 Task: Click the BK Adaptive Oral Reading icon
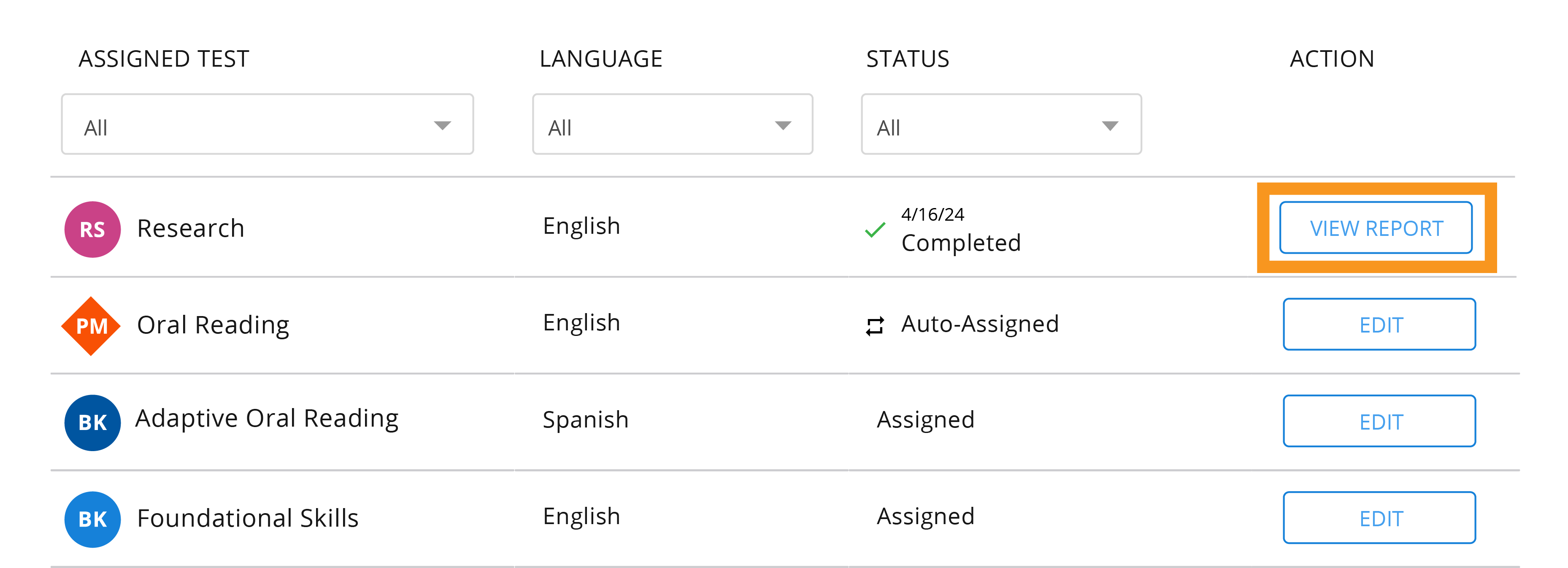click(92, 422)
